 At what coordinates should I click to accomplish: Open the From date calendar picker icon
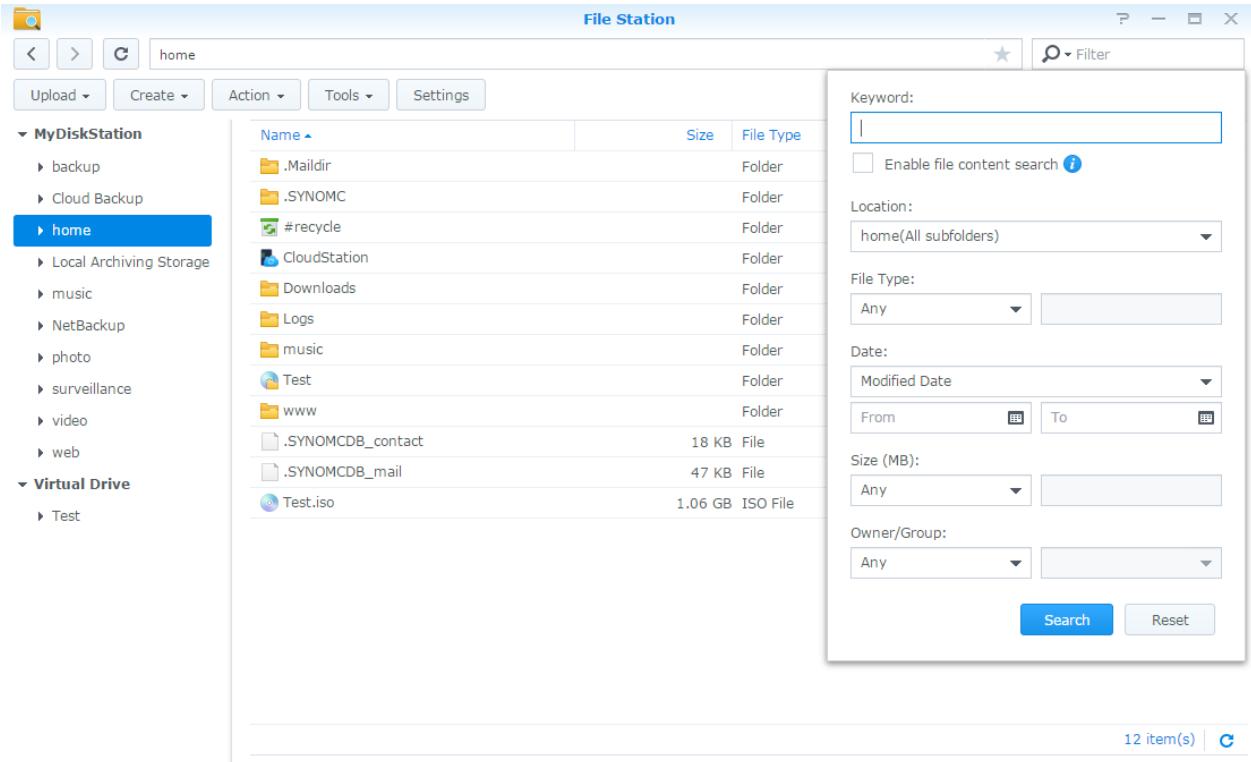[x=1016, y=417]
